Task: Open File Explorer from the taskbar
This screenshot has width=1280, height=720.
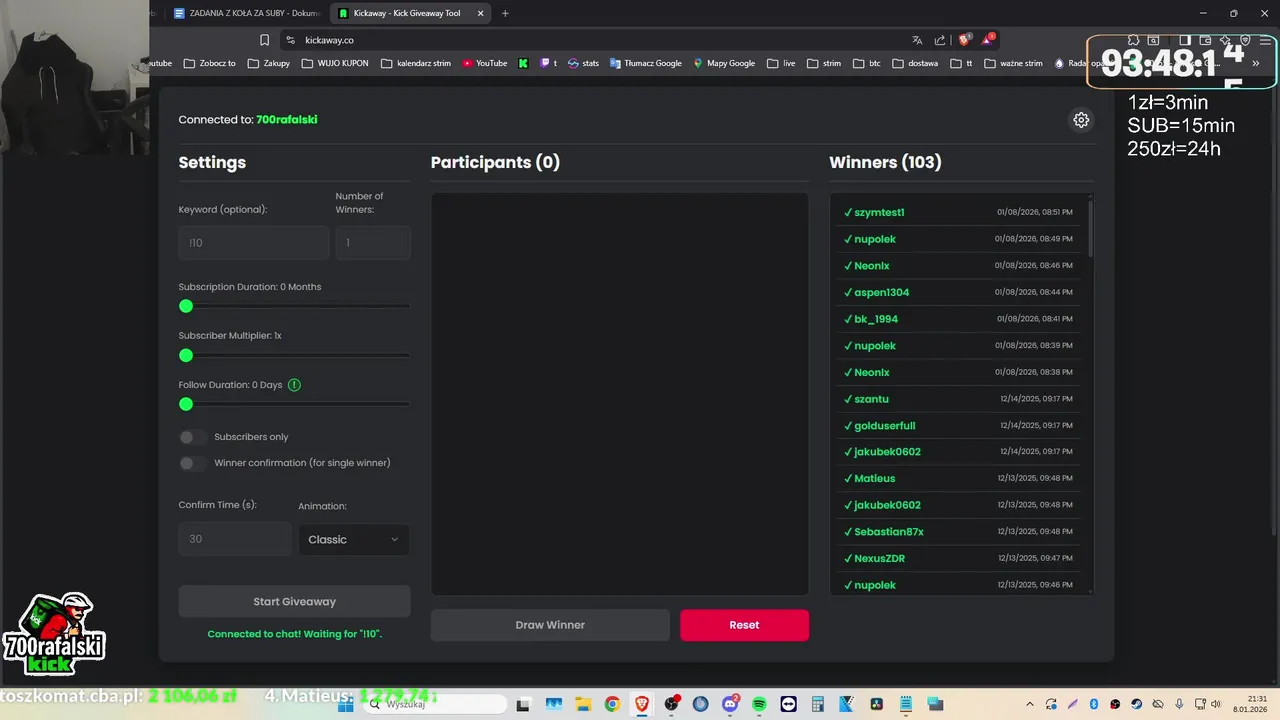Action: (582, 704)
